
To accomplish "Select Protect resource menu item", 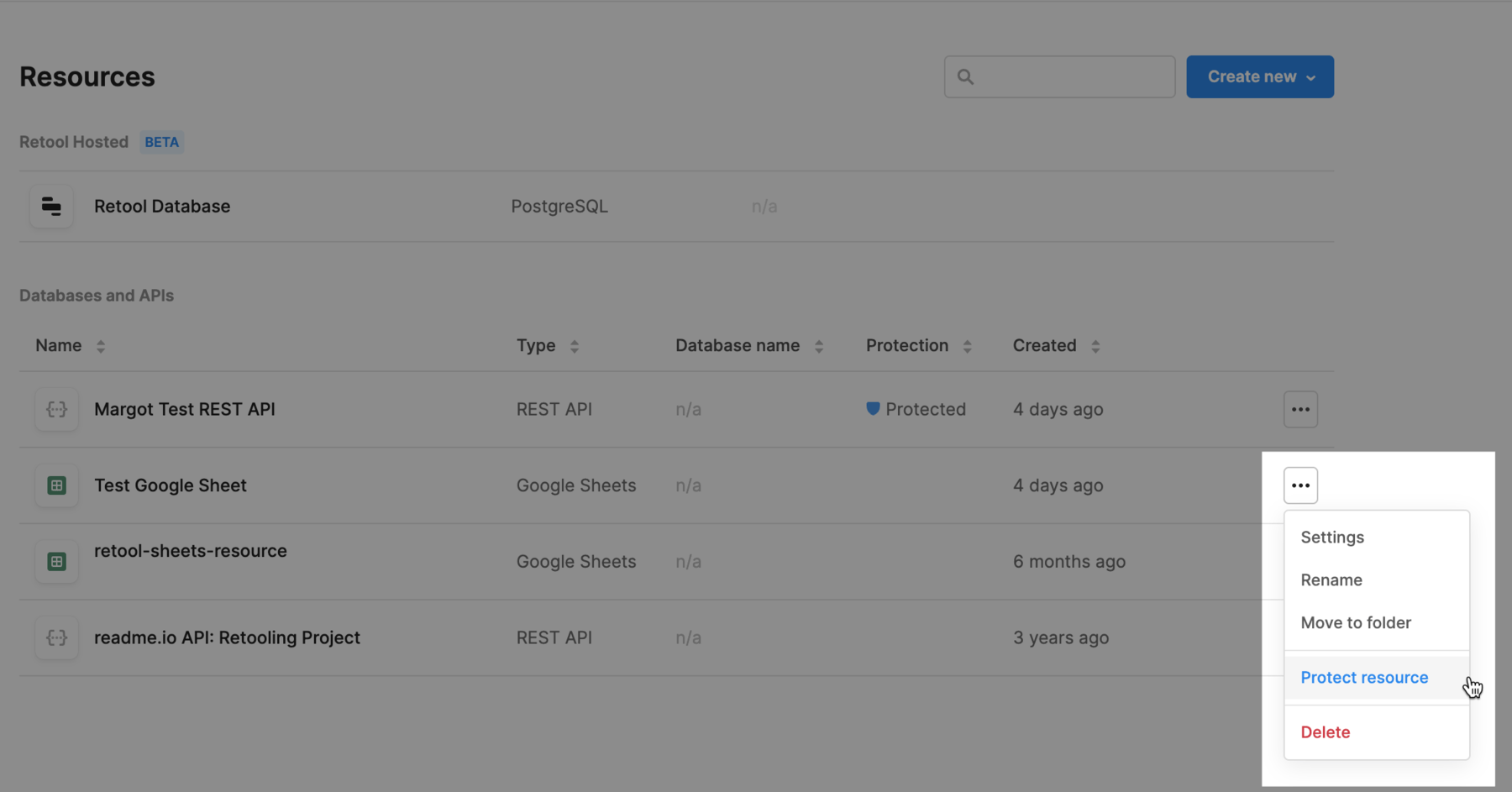I will (x=1377, y=678).
